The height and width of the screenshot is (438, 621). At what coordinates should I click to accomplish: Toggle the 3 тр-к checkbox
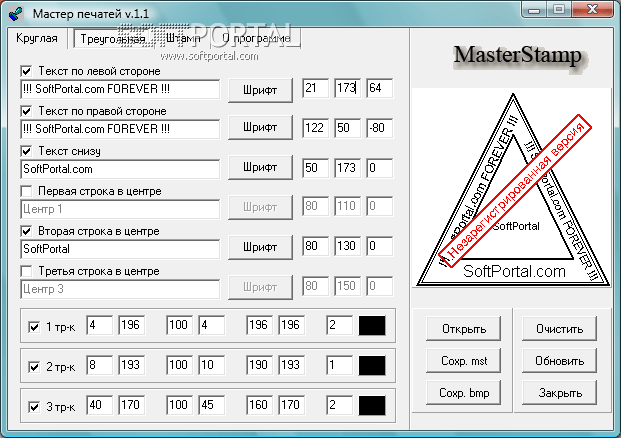pyautogui.click(x=34, y=407)
